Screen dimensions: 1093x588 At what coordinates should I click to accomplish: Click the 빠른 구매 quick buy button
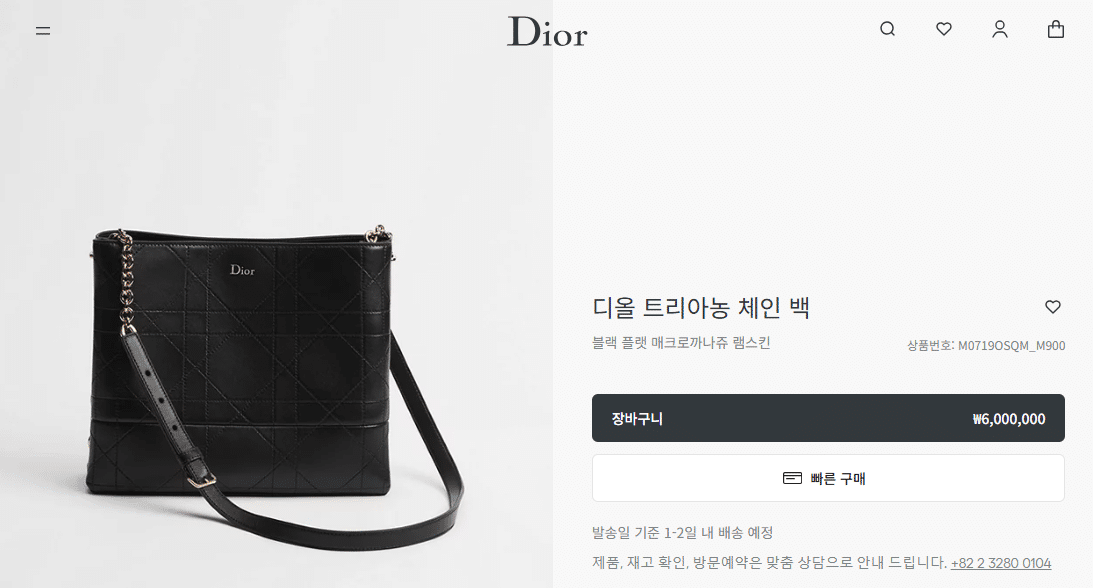coord(828,478)
